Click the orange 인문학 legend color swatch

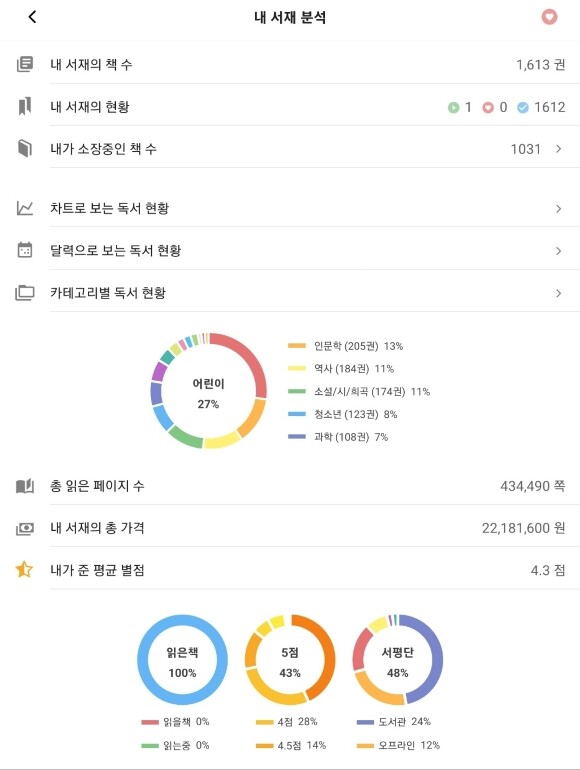297,346
